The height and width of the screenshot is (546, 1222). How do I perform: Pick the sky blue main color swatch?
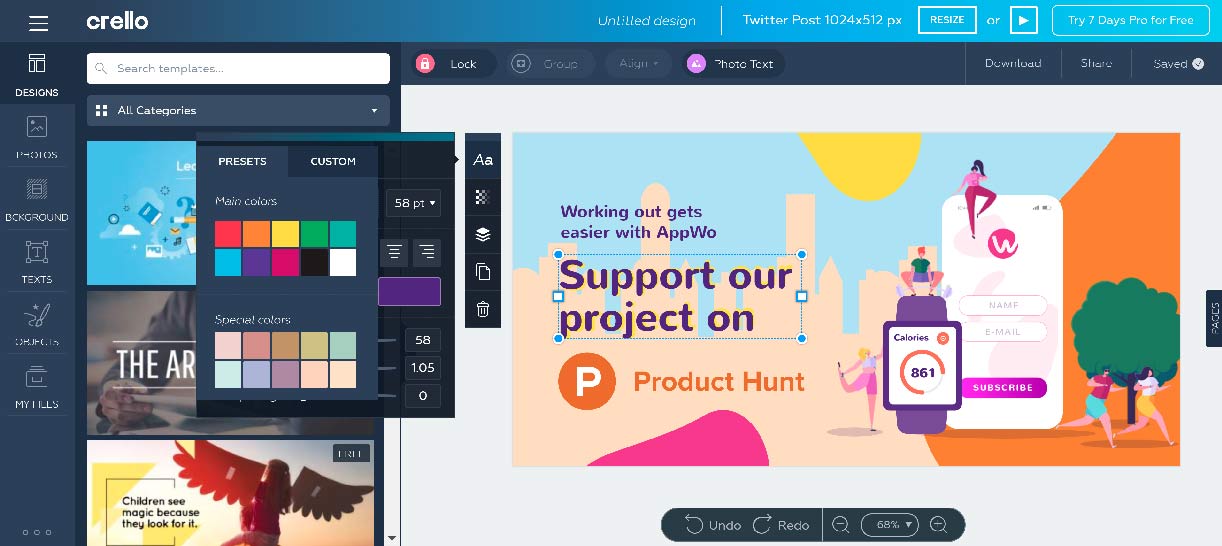point(228,262)
